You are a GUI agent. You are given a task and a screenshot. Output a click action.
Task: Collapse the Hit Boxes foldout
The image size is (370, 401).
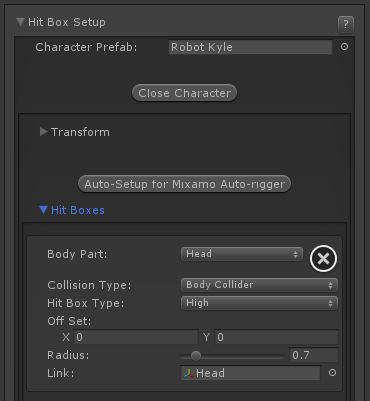tap(43, 210)
